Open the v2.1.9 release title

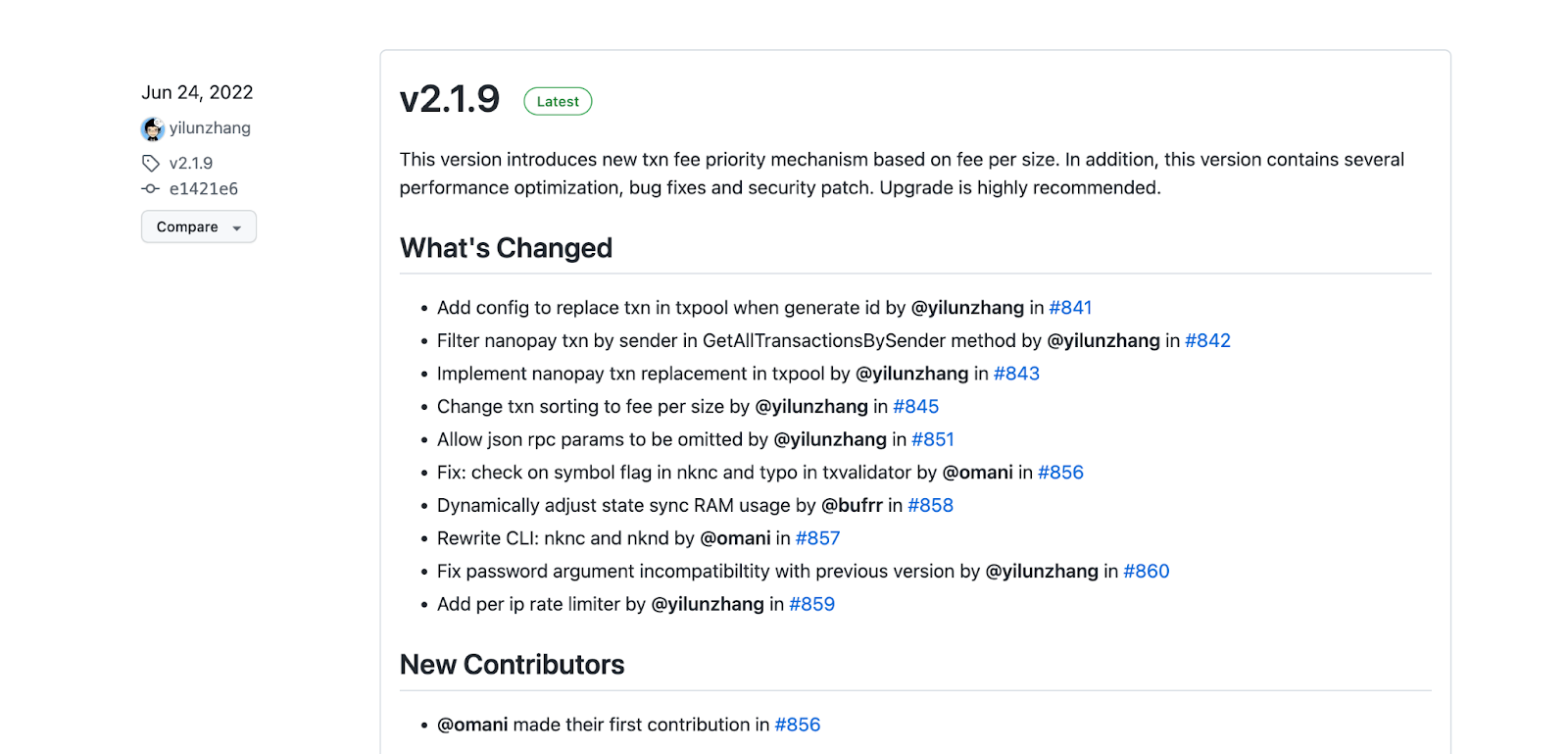450,99
